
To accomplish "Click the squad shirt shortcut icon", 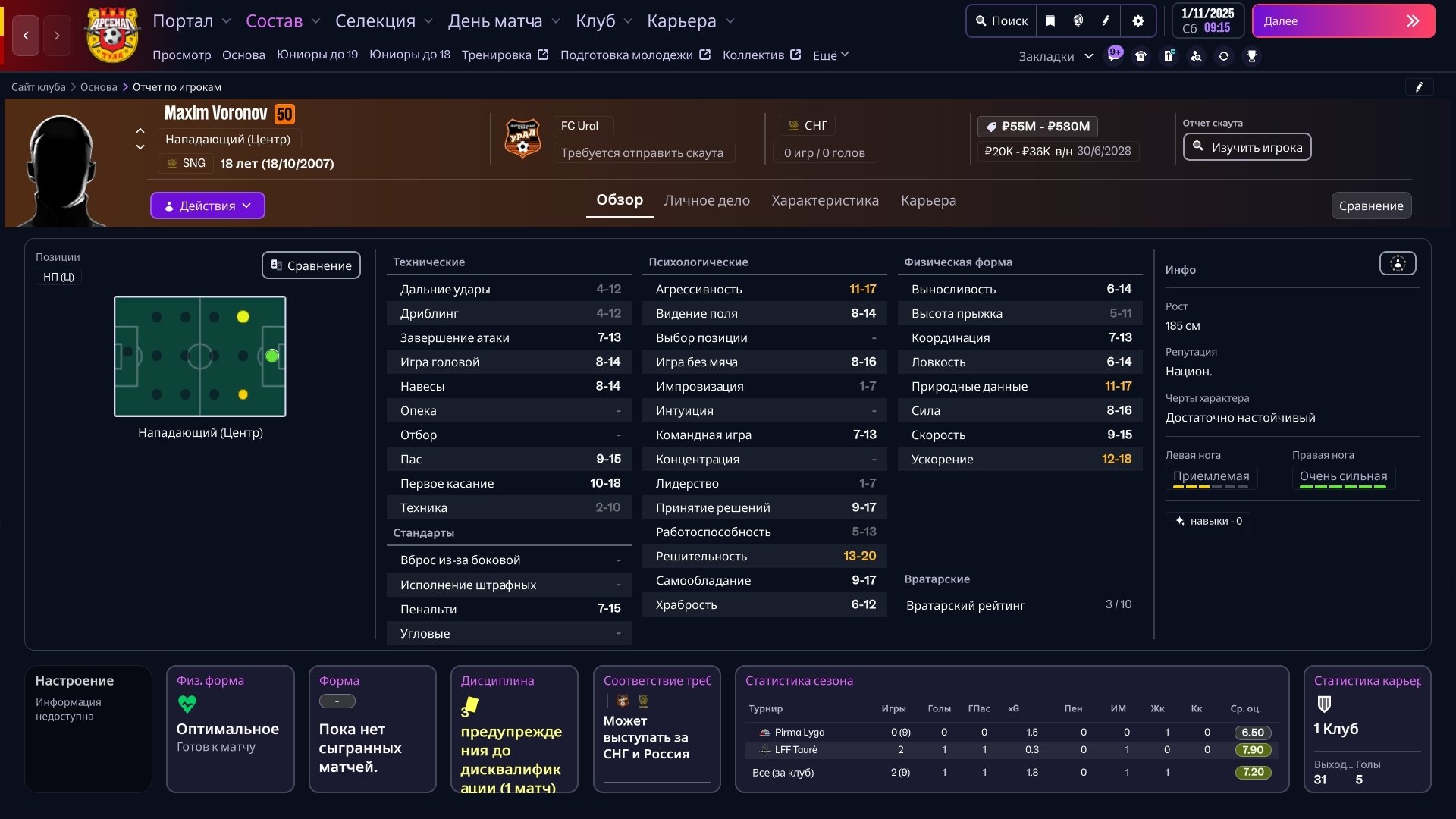I will [1141, 56].
